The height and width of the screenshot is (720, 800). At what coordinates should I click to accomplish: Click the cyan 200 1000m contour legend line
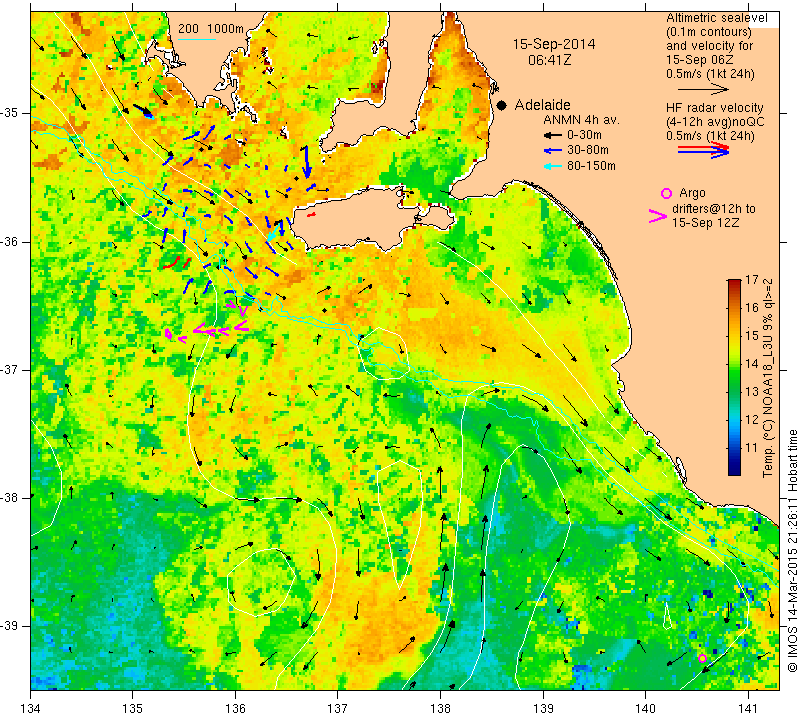(197, 39)
